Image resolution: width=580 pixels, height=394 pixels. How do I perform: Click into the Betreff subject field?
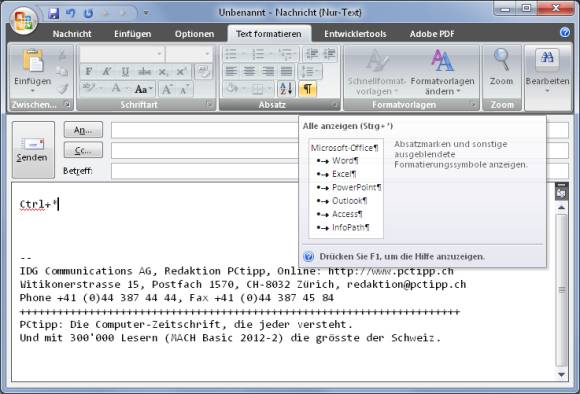coord(204,171)
